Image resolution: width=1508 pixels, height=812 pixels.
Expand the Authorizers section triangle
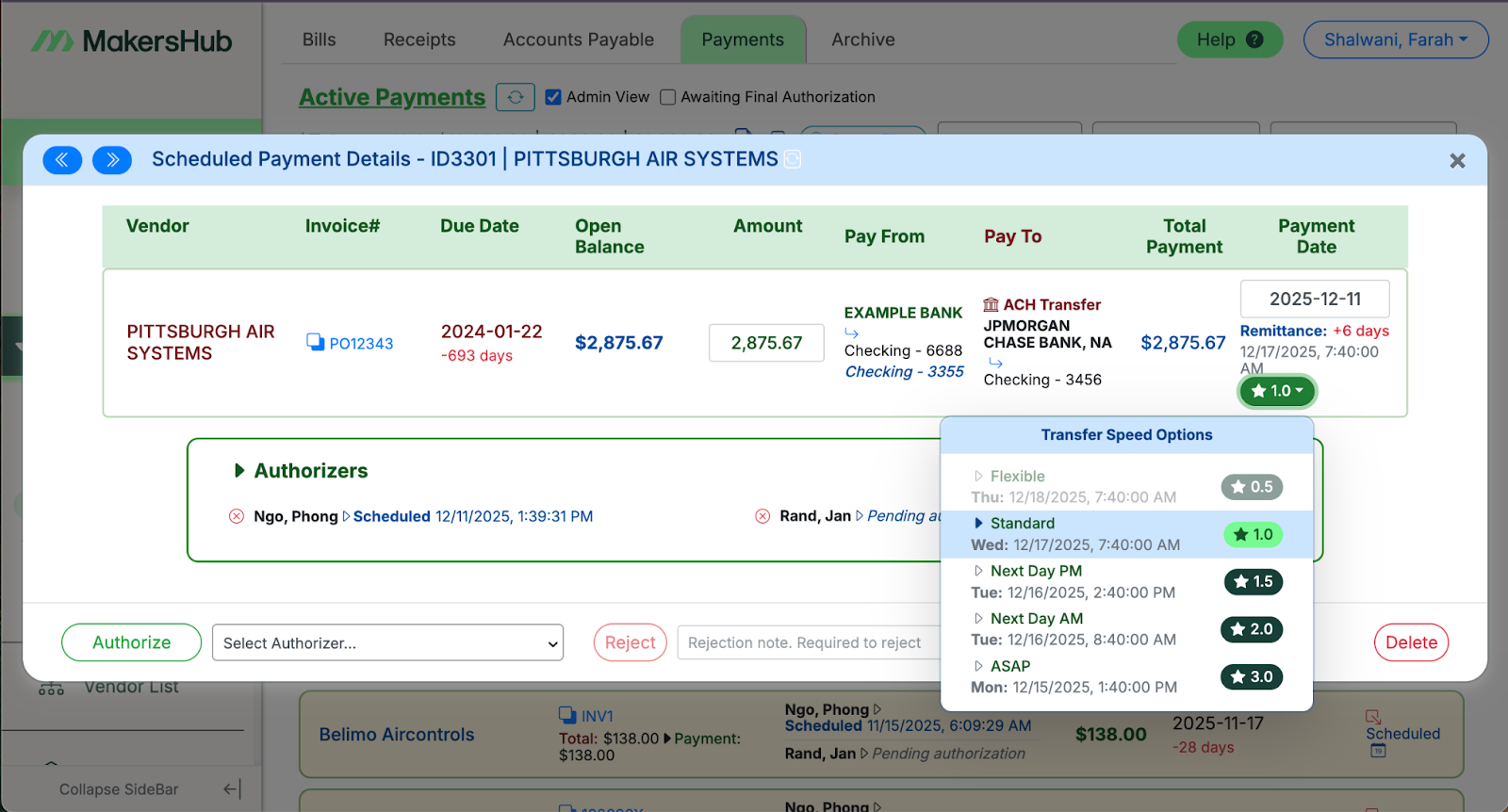click(x=239, y=471)
